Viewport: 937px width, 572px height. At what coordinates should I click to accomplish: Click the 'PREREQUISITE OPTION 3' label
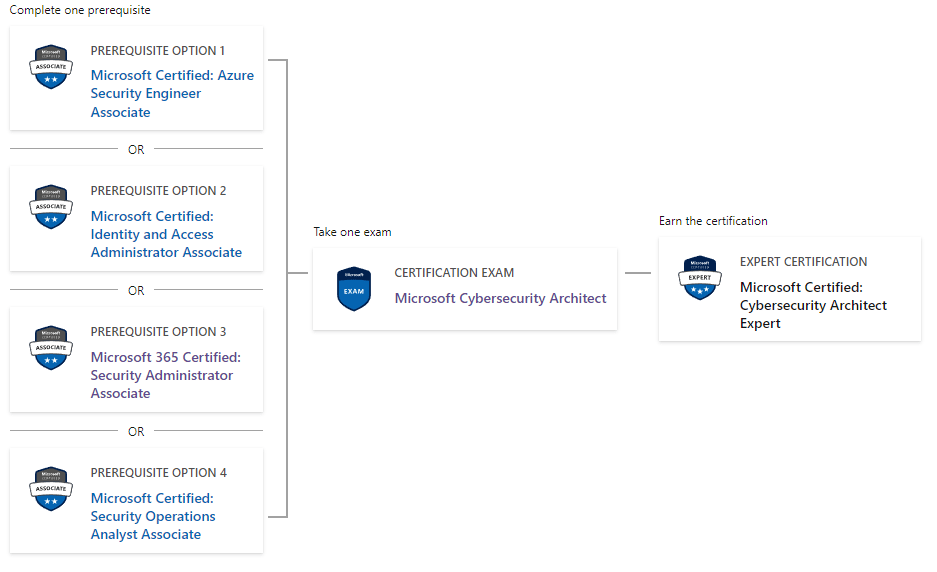(x=158, y=331)
